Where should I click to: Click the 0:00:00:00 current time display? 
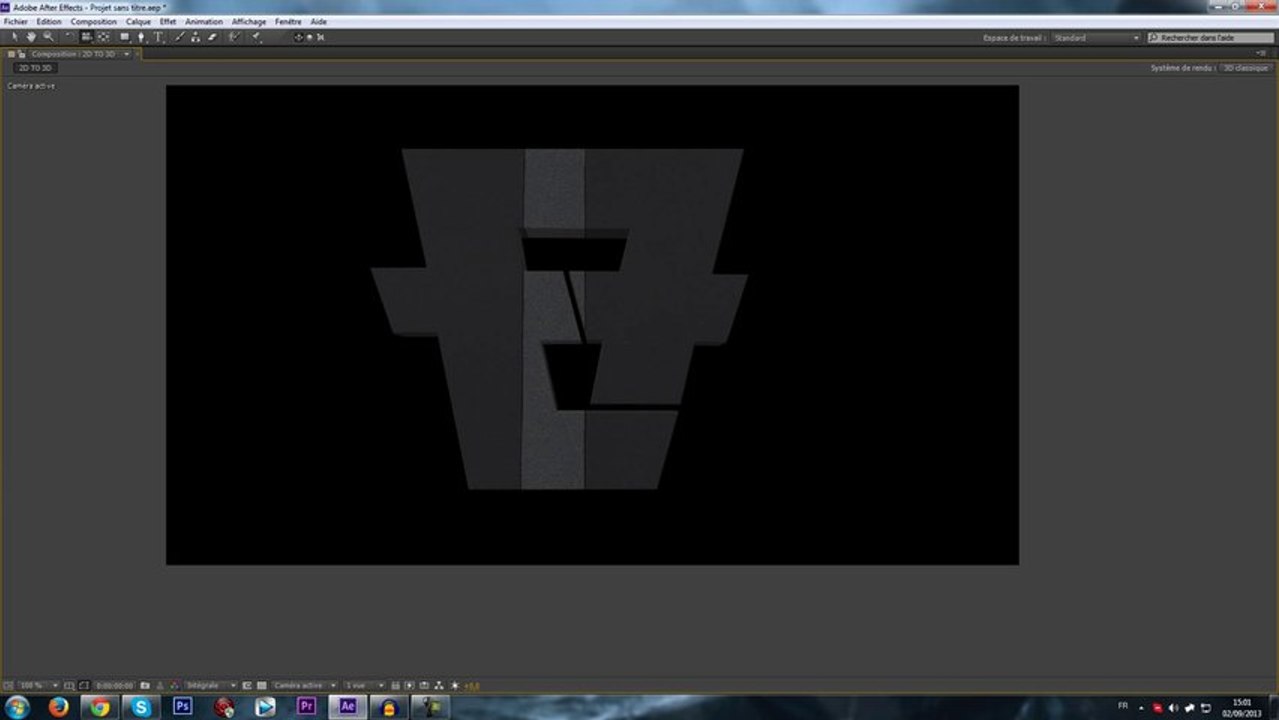(114, 685)
